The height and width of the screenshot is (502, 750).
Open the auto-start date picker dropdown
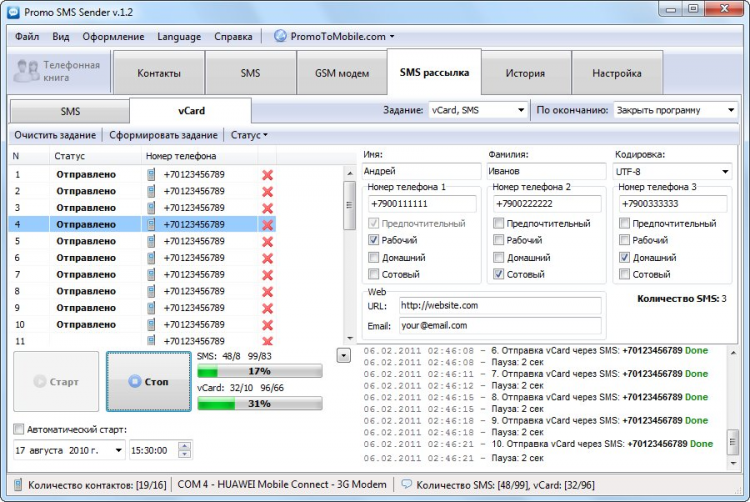click(x=118, y=450)
